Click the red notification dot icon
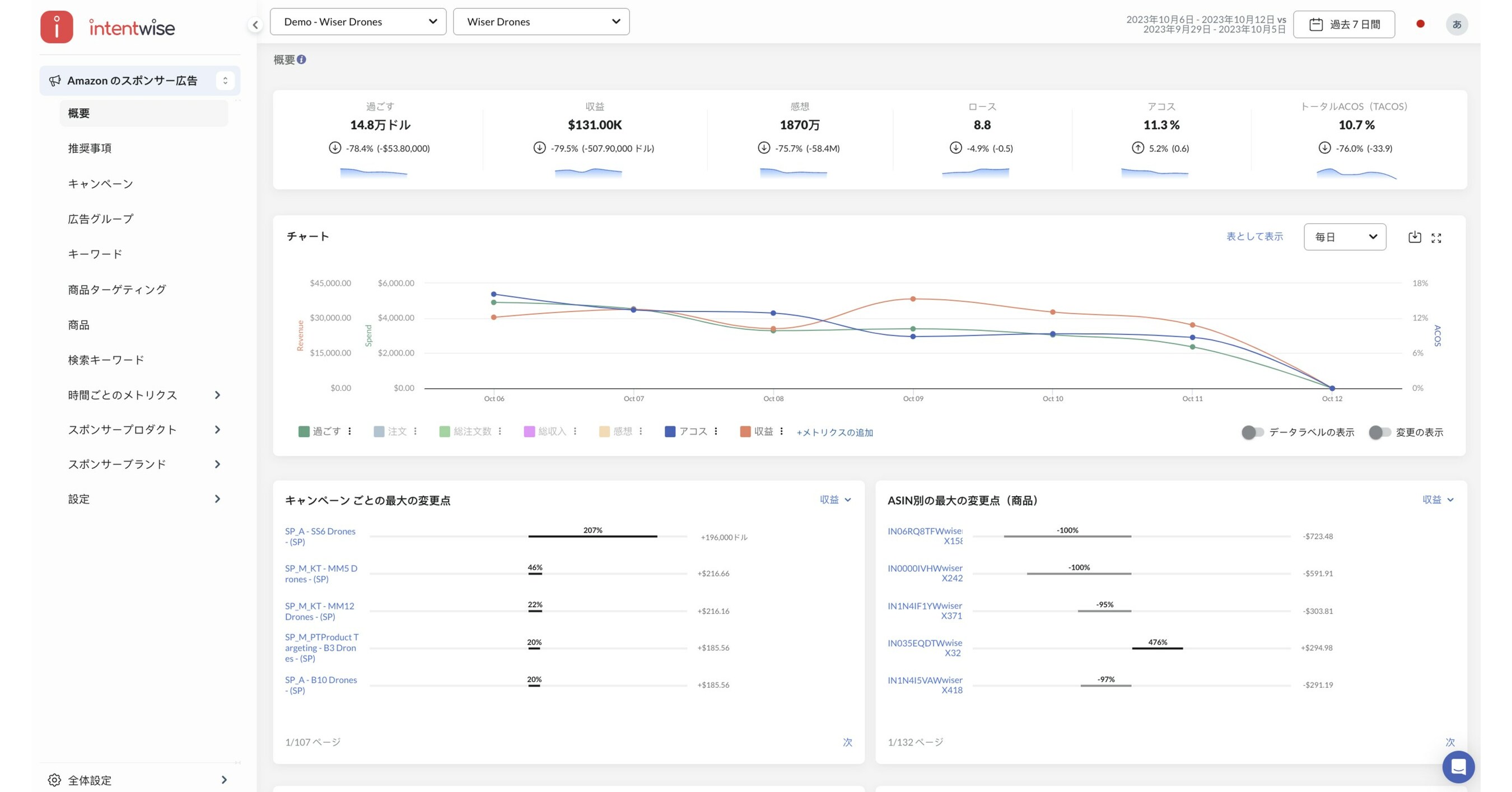Screen dimensions: 1512x792 coord(1420,24)
